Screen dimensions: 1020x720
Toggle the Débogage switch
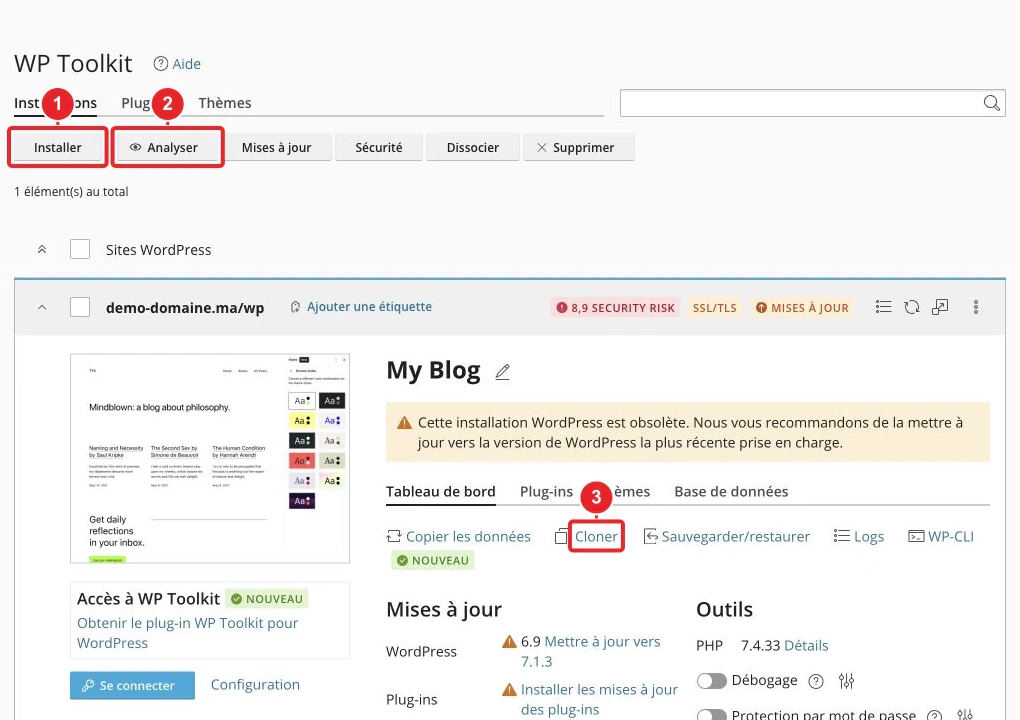[x=712, y=681]
